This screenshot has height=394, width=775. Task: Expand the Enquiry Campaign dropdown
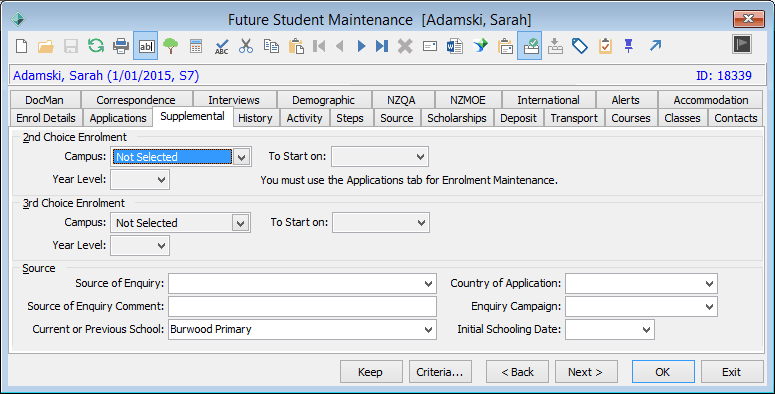[709, 307]
